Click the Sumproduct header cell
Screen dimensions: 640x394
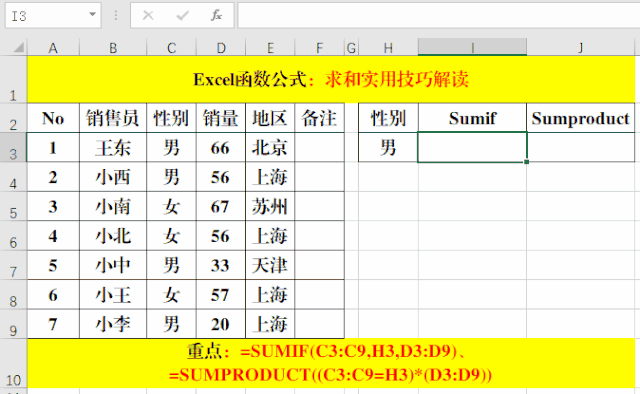580,118
